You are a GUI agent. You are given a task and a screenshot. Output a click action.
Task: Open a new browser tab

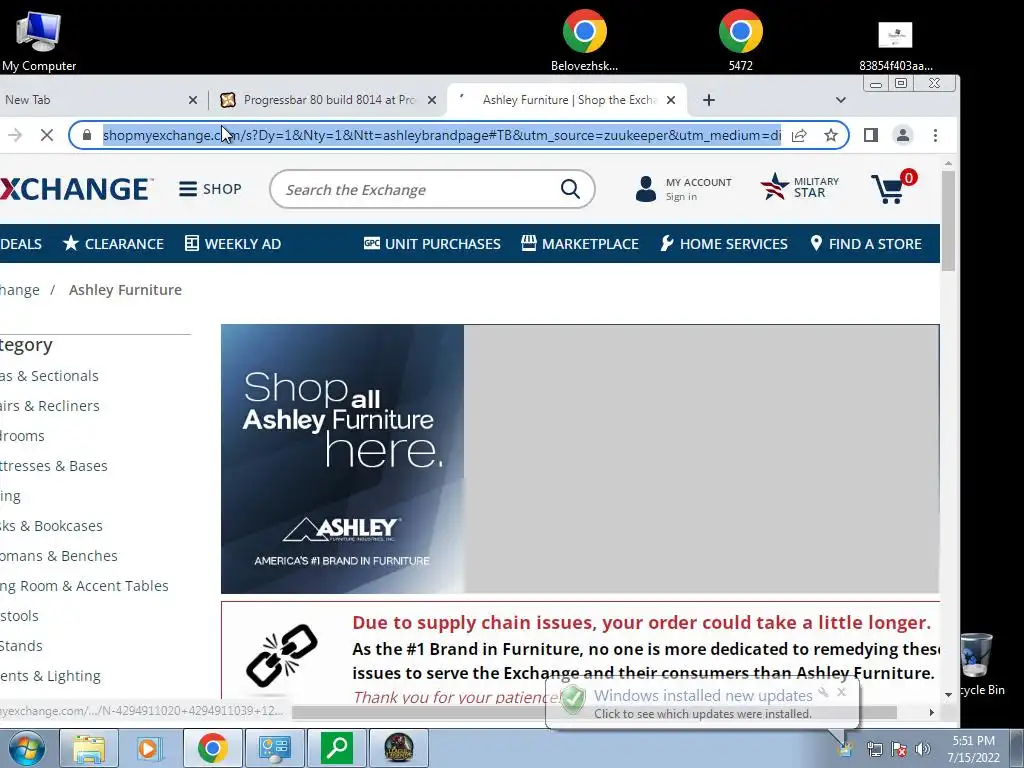tap(709, 100)
